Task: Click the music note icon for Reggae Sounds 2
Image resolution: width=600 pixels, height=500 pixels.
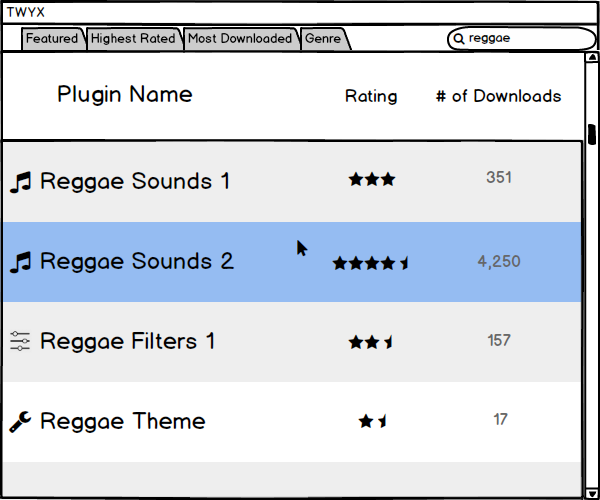Action: point(20,262)
